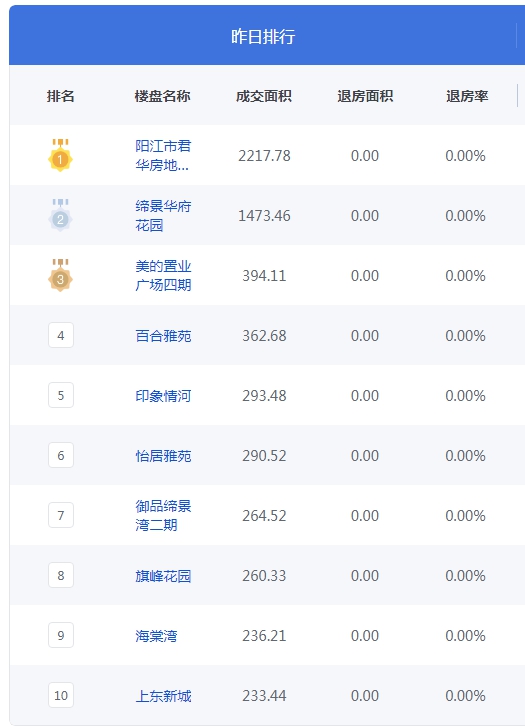This screenshot has height=727, width=525.
Task: Click the bronze rank 3 medal icon
Action: (x=60, y=275)
